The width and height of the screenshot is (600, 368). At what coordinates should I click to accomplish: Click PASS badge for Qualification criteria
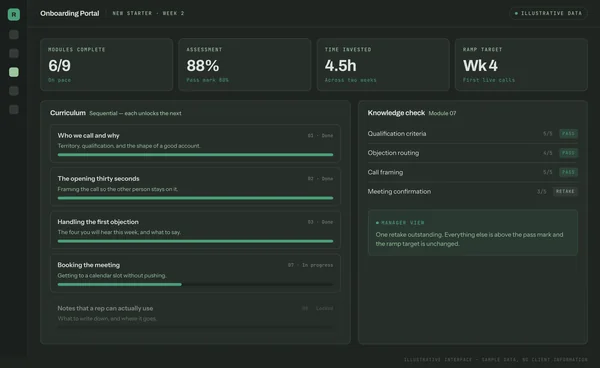tap(568, 134)
